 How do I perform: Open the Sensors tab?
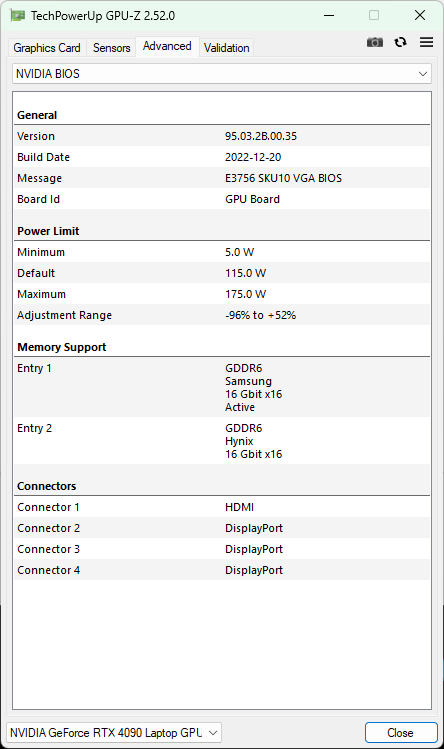[111, 48]
